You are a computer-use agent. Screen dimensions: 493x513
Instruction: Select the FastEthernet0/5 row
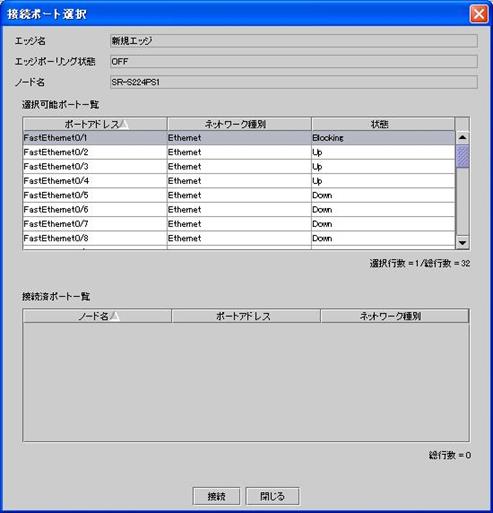click(x=239, y=195)
